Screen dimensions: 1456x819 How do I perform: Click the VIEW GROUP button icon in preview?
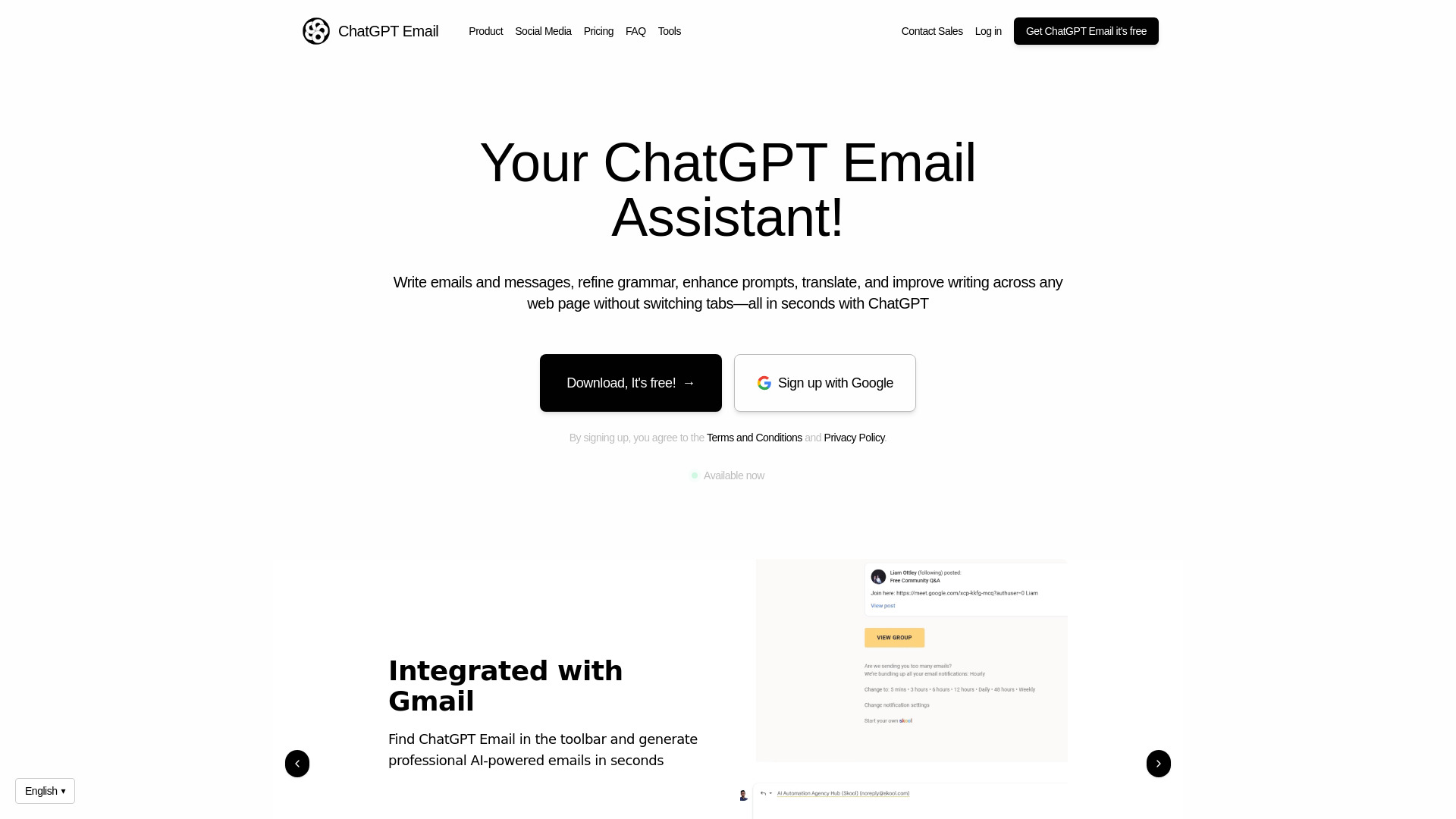(x=895, y=638)
